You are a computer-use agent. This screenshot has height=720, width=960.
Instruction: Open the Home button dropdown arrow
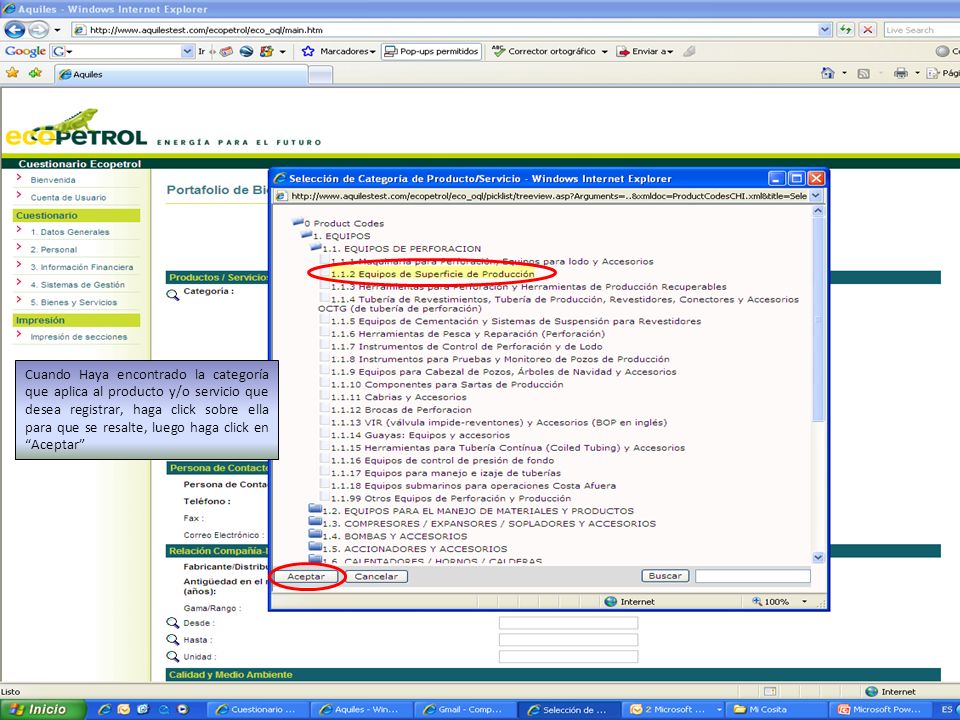(x=845, y=73)
